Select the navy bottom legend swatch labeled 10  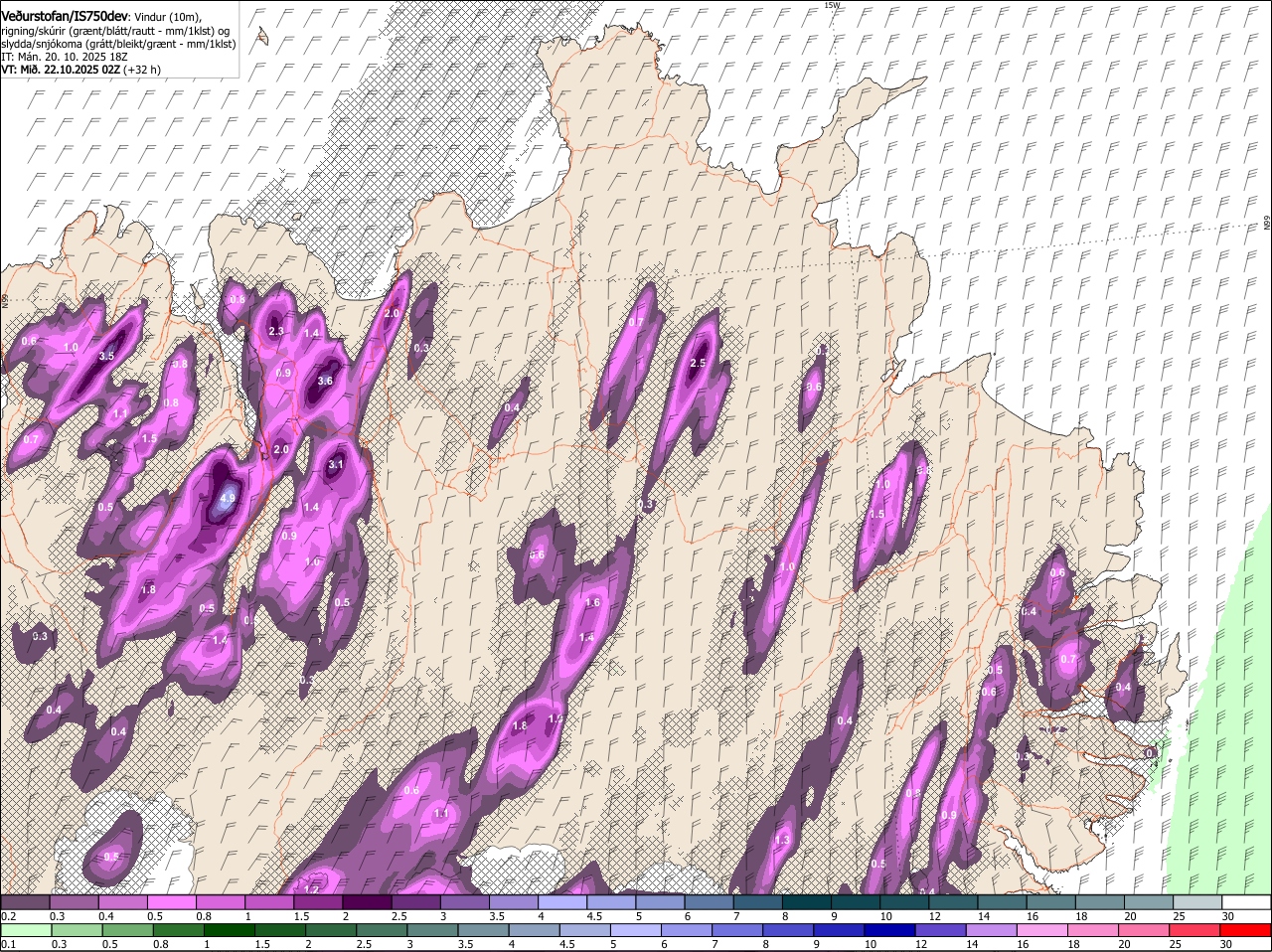890,931
